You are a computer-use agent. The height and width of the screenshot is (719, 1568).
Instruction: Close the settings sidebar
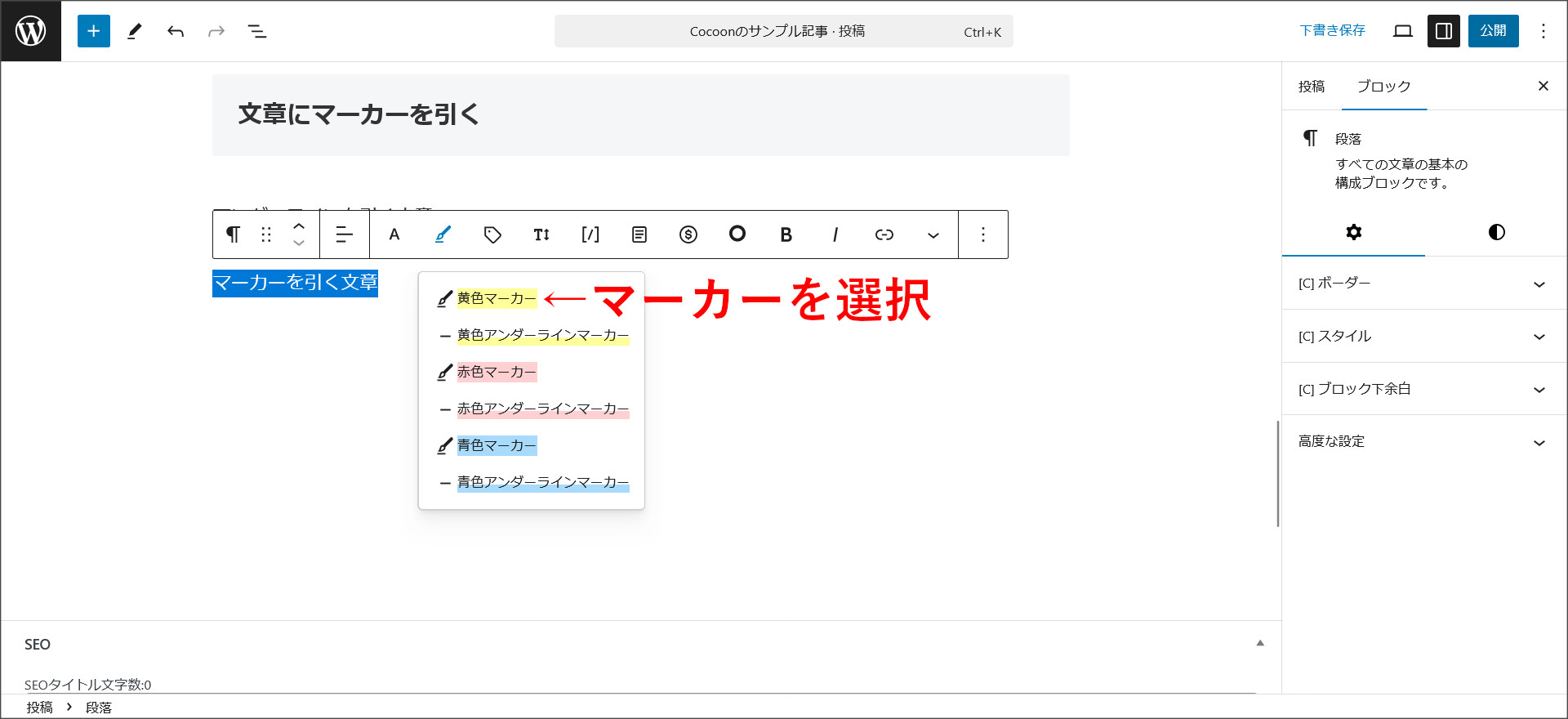[1543, 86]
